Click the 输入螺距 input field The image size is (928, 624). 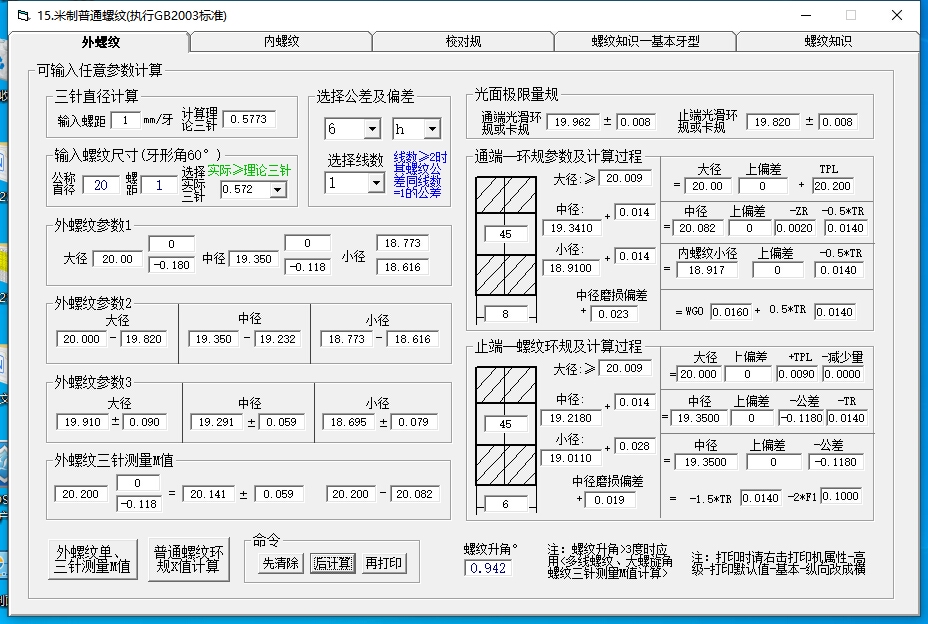coord(124,120)
